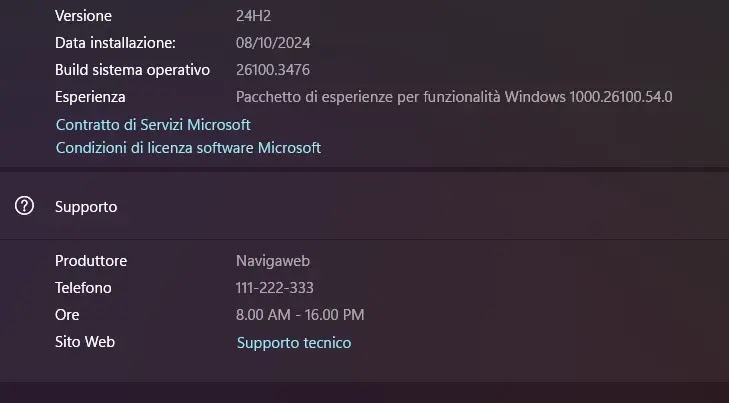Open the Contratto di Servizi Microsoft link
Viewport: 729px width, 403px height.
tap(153, 125)
